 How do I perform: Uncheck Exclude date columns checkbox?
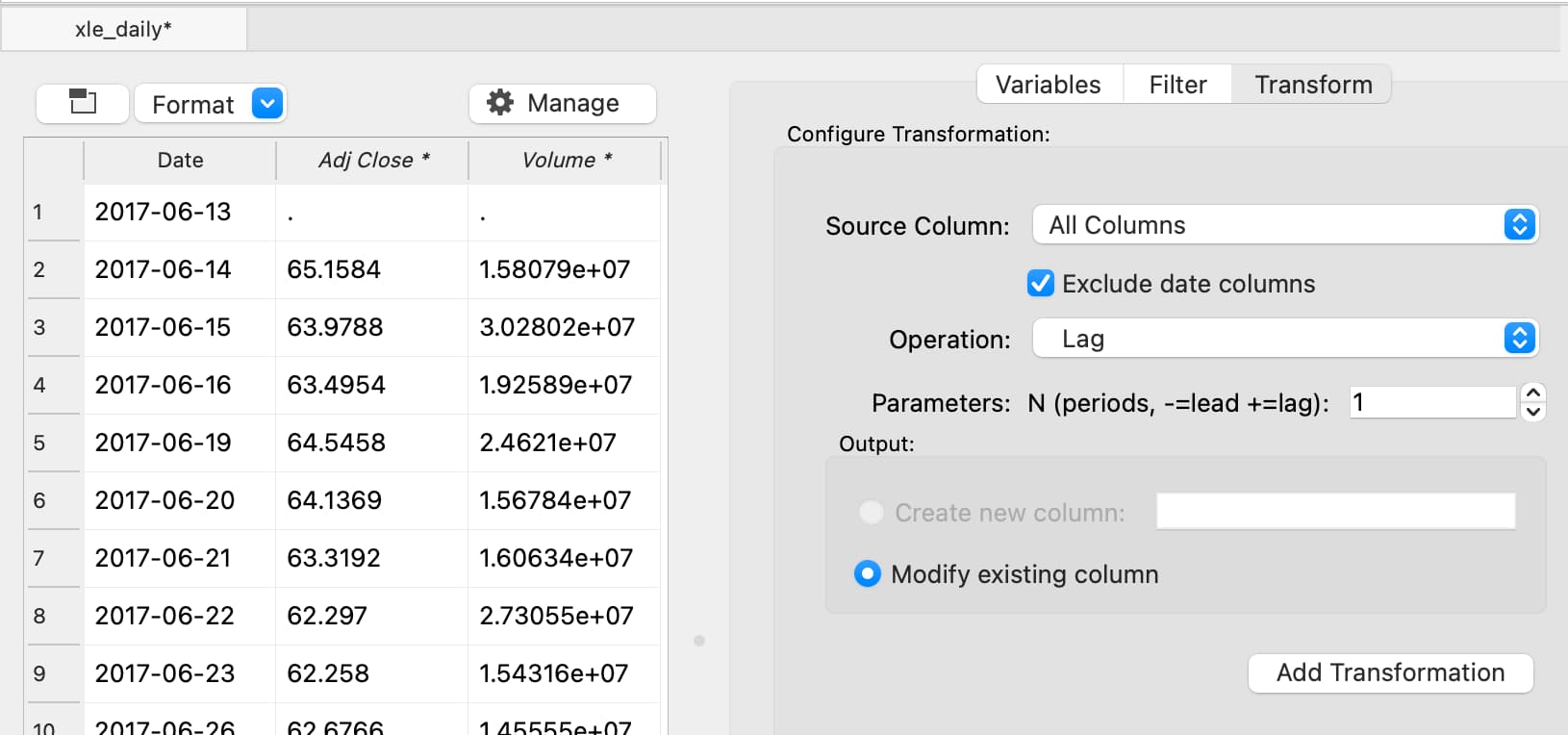click(x=1040, y=284)
